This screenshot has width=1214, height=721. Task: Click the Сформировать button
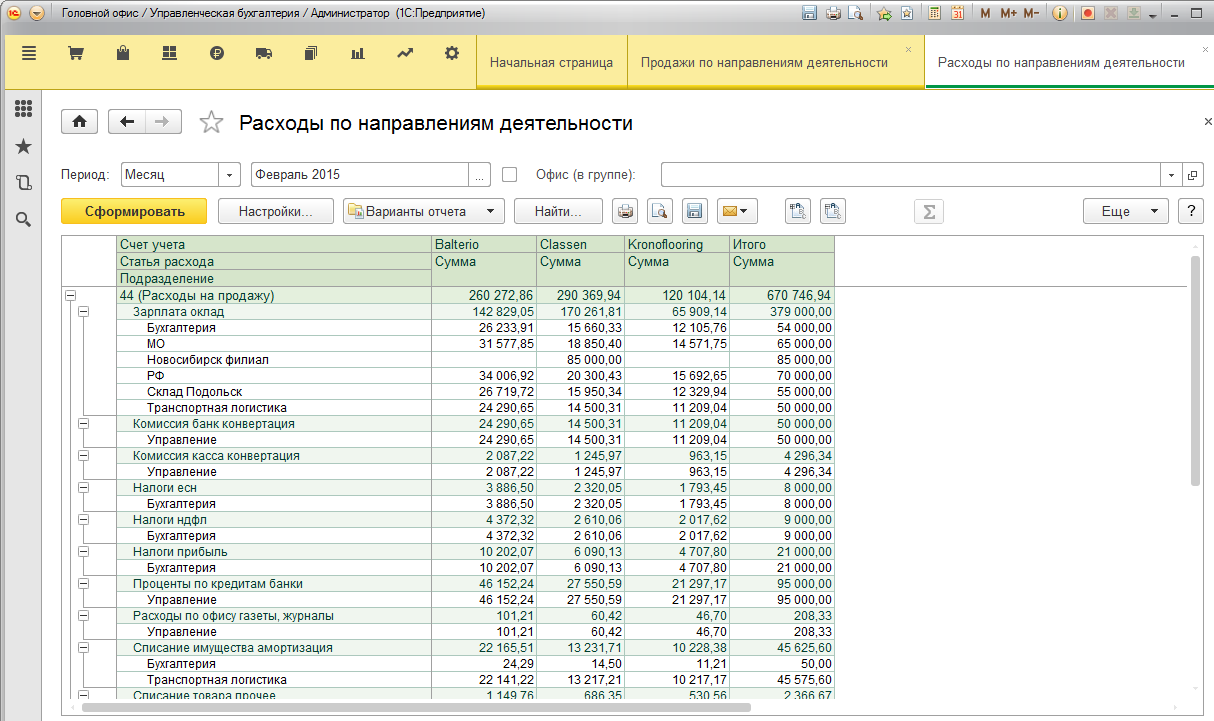point(134,211)
